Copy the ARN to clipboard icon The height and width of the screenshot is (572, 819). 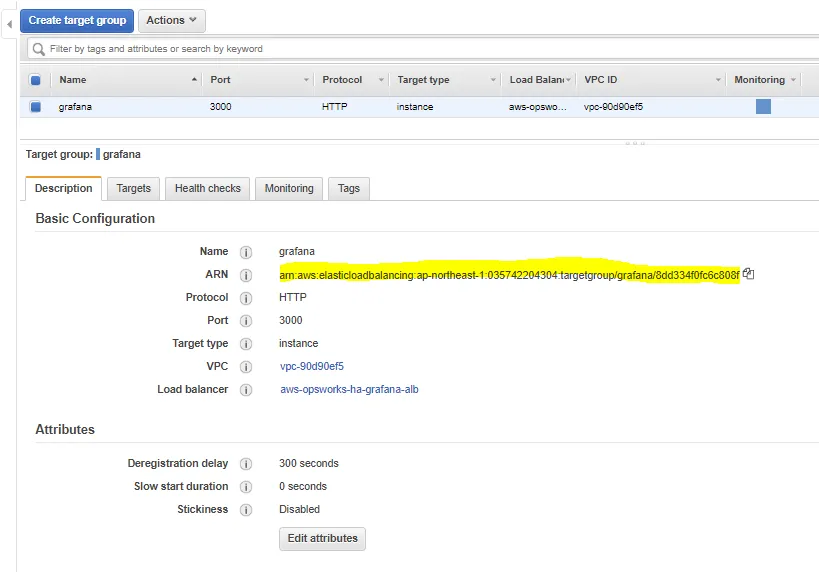click(x=748, y=274)
